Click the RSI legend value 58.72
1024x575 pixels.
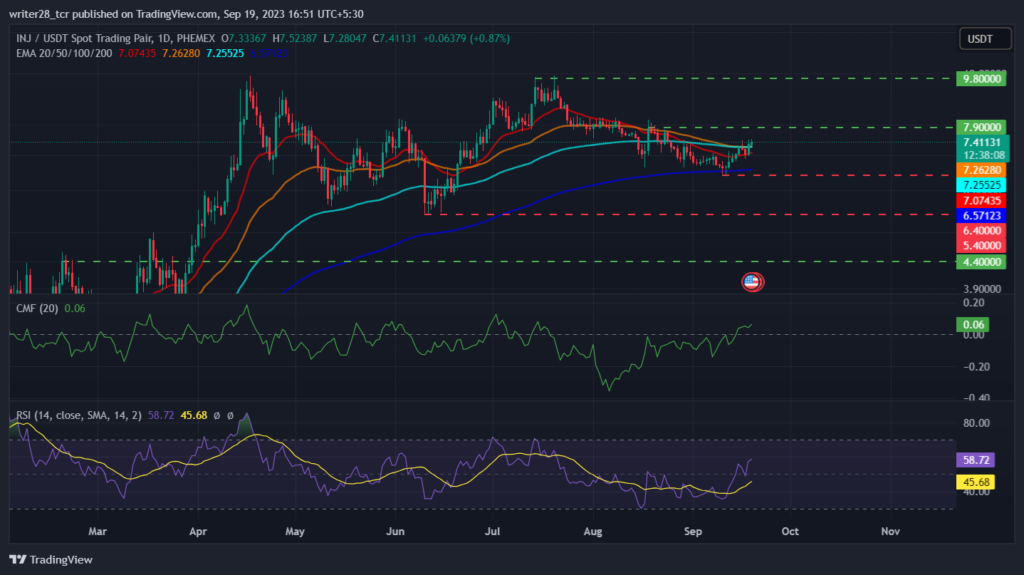161,416
